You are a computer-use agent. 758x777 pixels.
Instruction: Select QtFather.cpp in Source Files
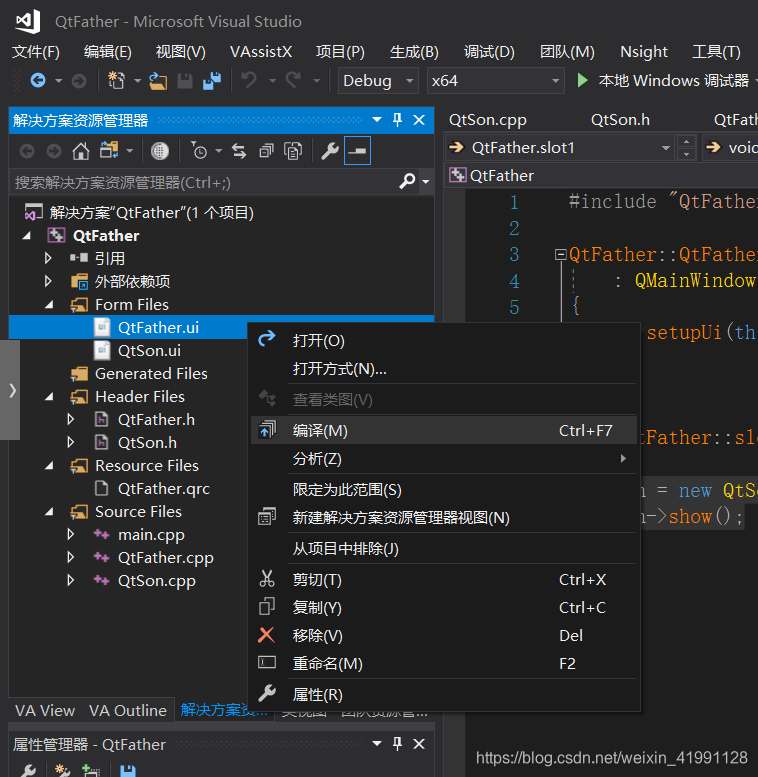[165, 558]
